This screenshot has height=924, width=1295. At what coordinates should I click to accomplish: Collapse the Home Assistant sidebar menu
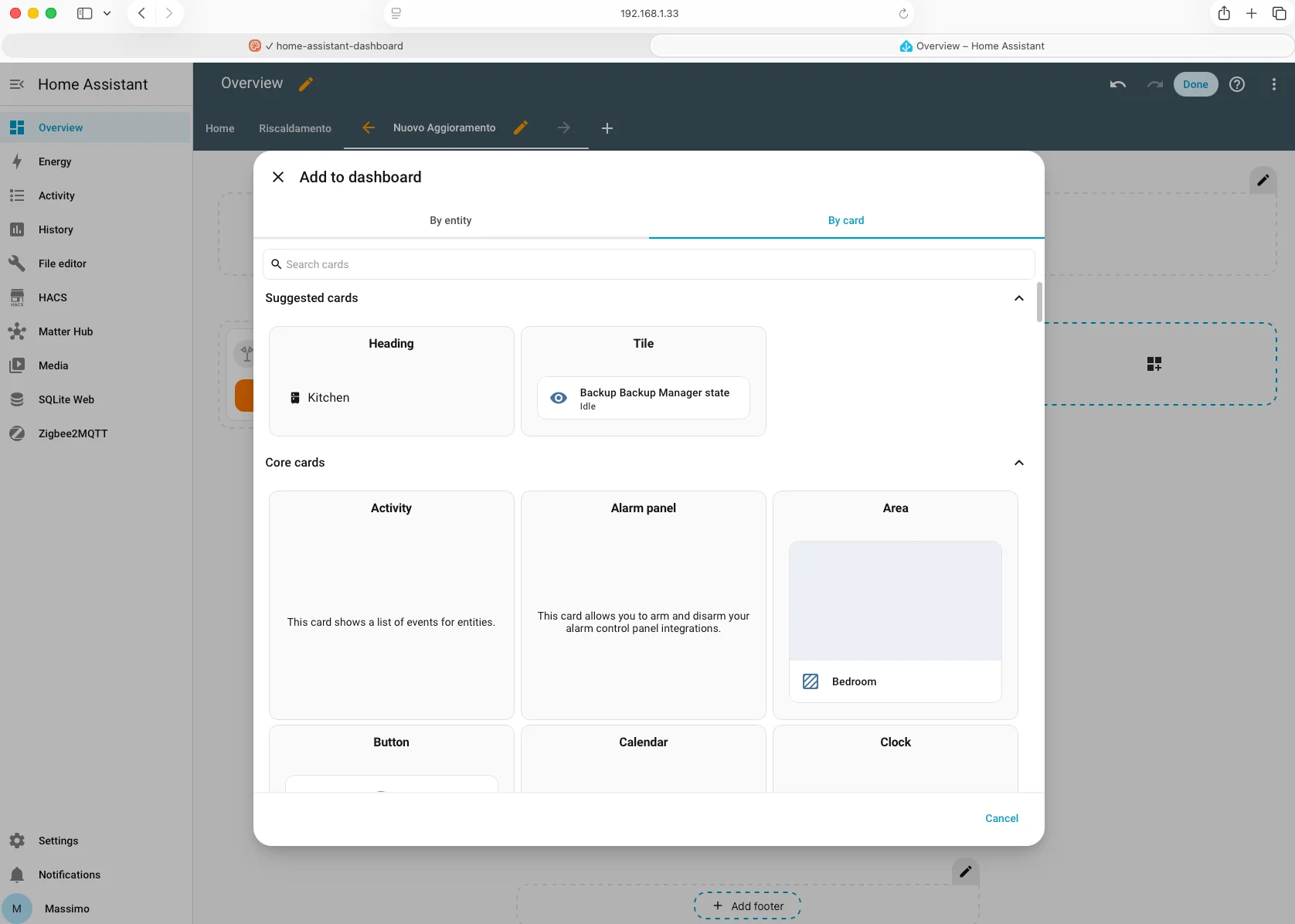(x=17, y=84)
